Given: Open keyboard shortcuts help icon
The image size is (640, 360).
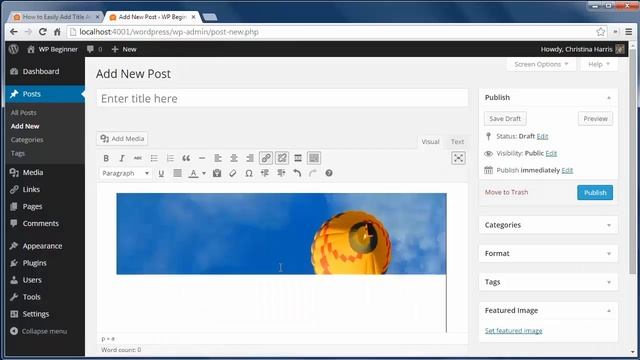Looking at the screenshot, I should tap(329, 173).
